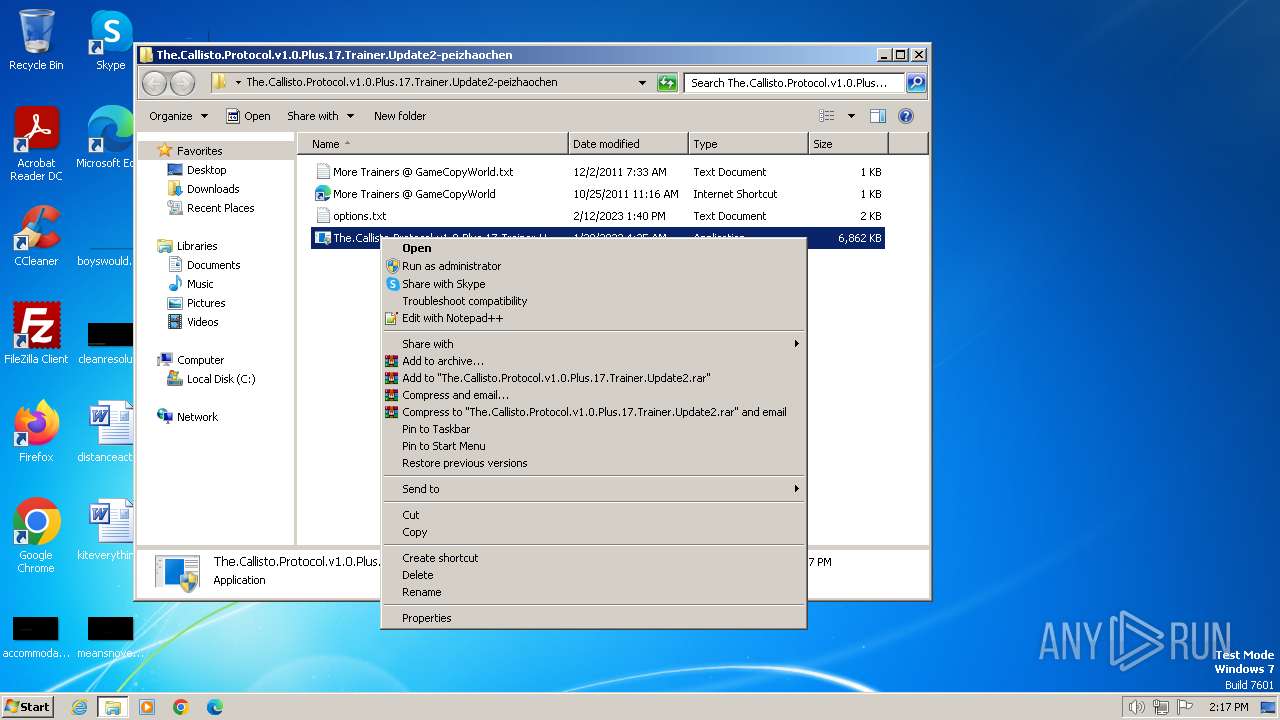Viewport: 1280px width, 720px height.
Task: Click the Action Center flag tray icon
Action: (x=1185, y=707)
